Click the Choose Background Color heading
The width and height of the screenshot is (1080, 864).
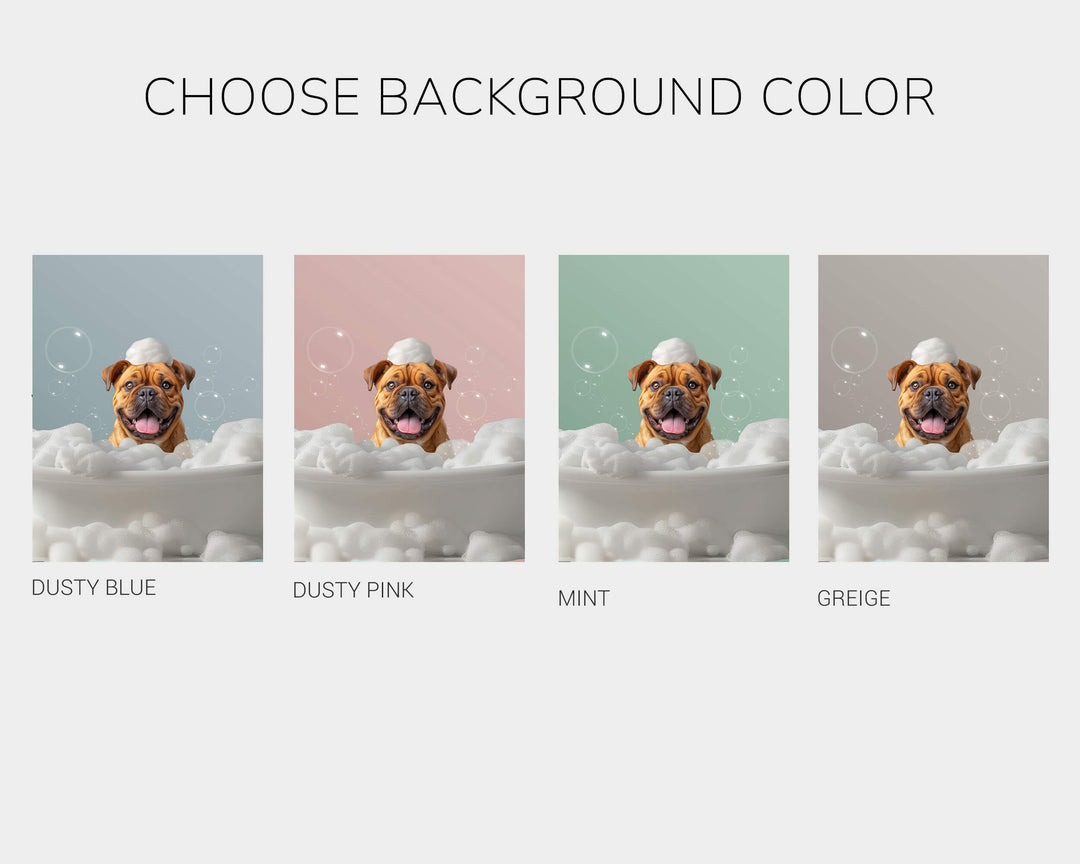(539, 96)
